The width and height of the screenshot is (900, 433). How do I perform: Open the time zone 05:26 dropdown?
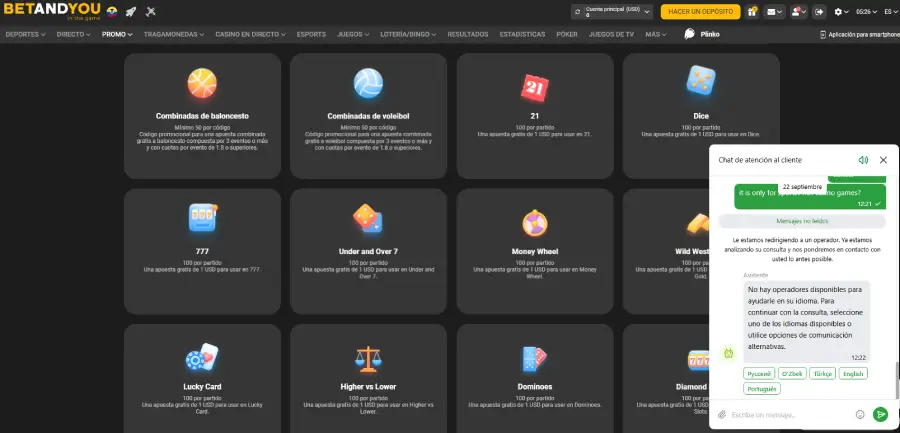(866, 11)
